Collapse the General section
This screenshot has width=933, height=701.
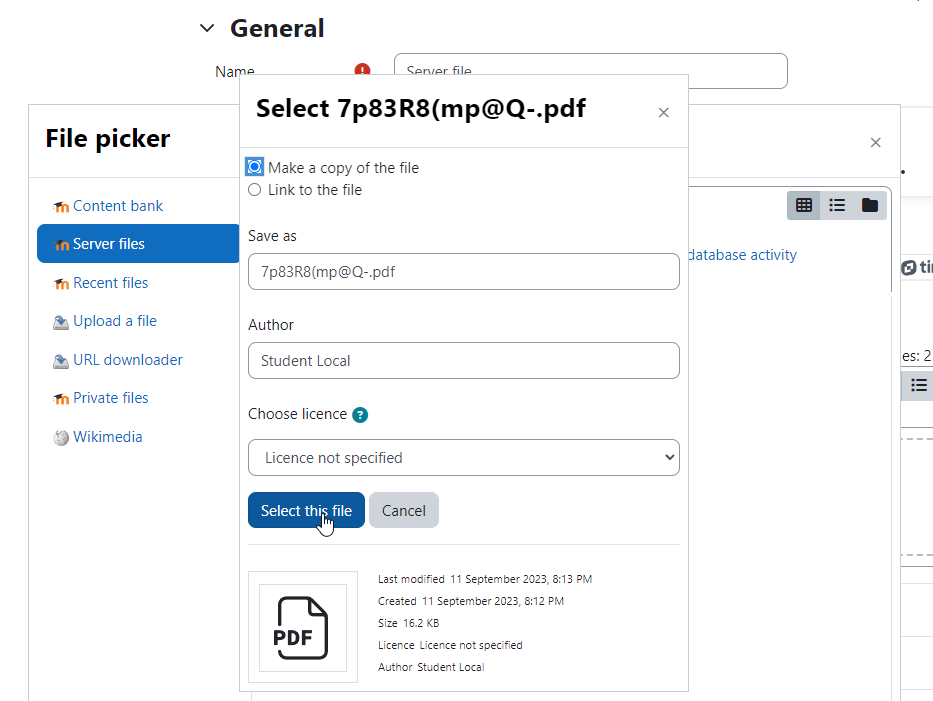pos(206,28)
